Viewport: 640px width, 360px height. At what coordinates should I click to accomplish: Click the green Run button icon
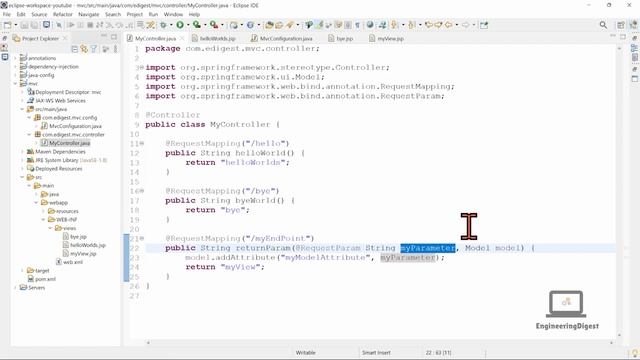tap(180, 25)
